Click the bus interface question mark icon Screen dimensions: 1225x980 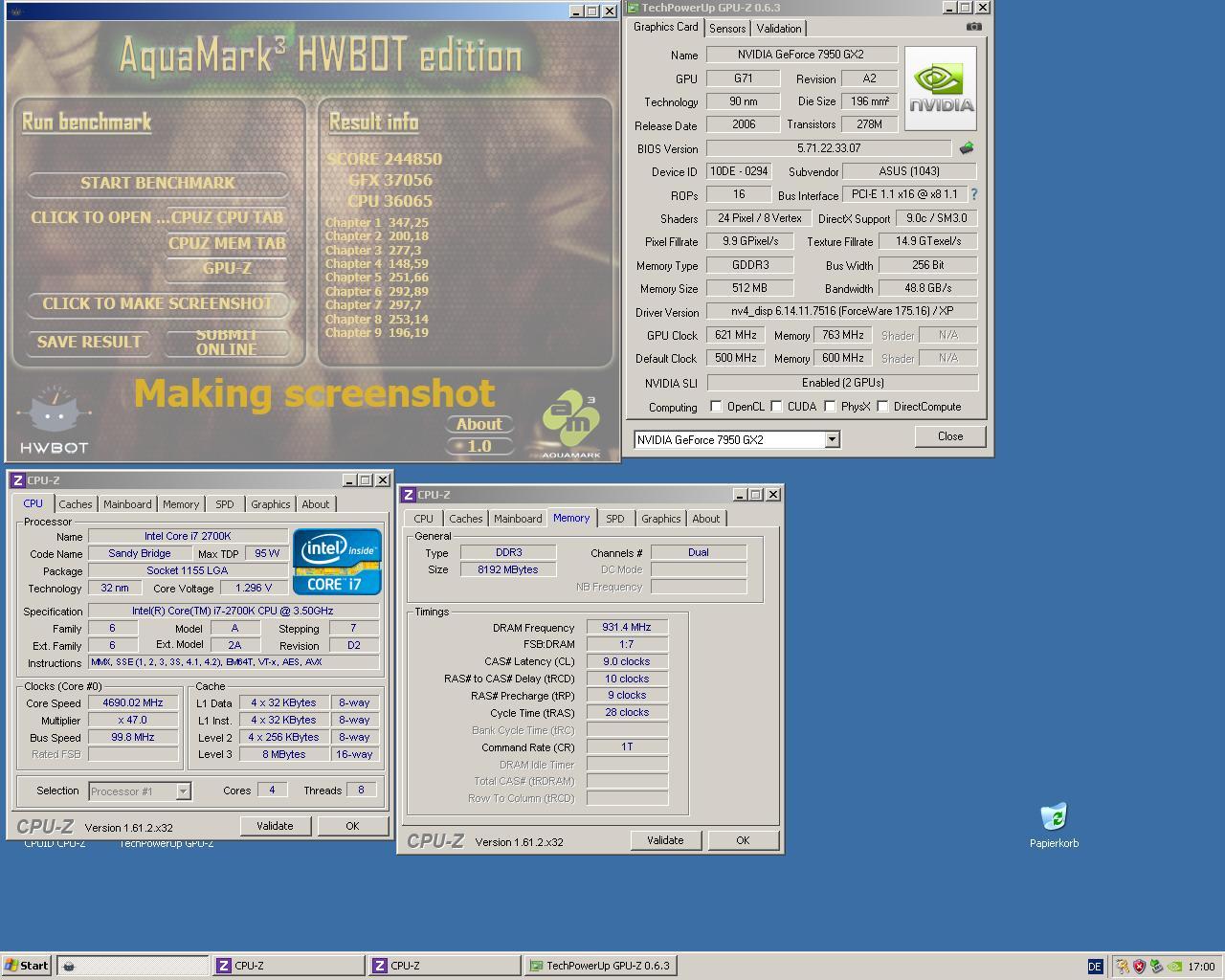coord(974,194)
